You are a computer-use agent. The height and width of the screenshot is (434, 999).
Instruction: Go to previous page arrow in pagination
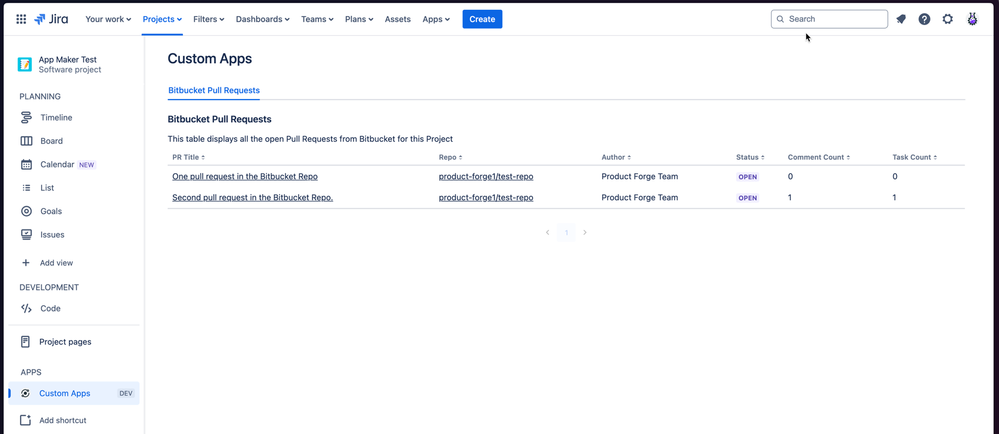click(x=547, y=233)
